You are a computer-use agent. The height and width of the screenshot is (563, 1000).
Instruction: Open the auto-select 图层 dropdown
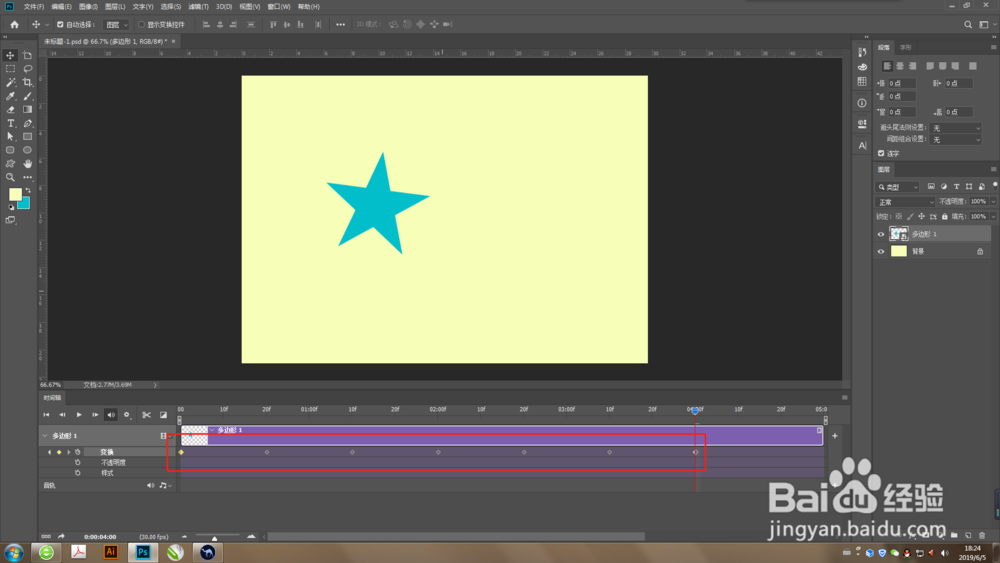(x=117, y=25)
